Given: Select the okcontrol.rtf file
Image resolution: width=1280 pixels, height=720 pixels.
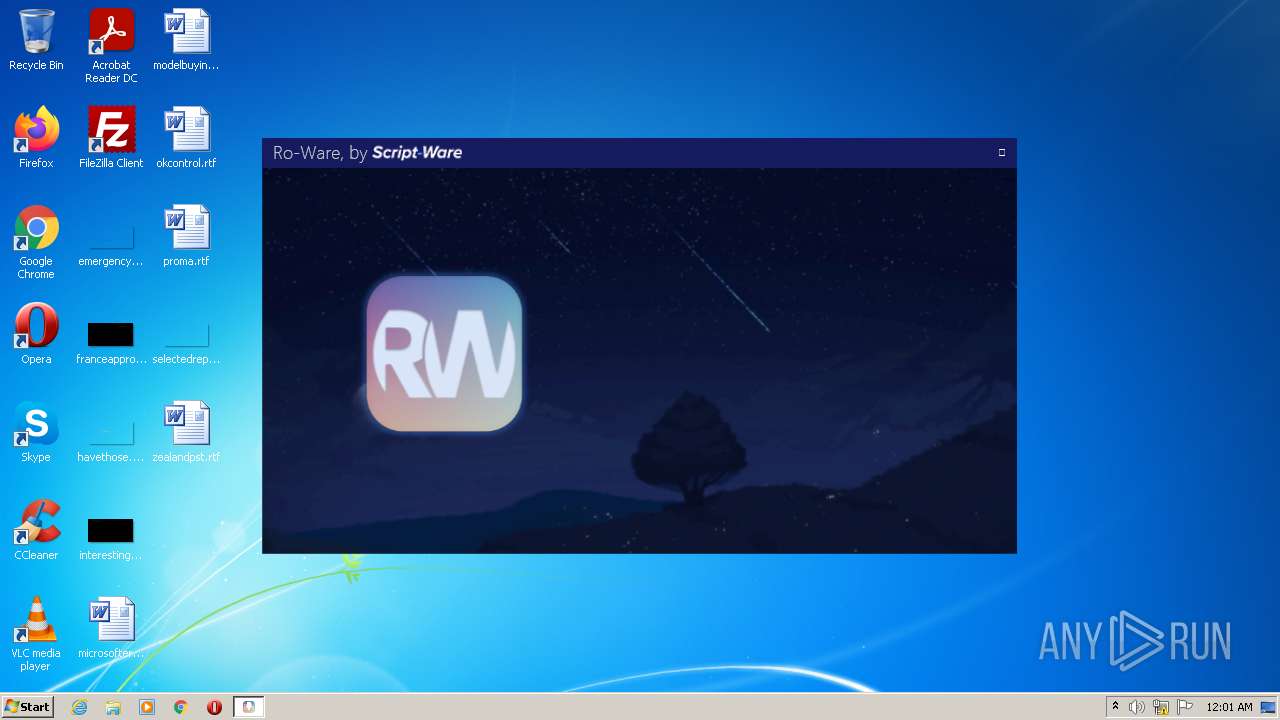Looking at the screenshot, I should pos(186,138).
